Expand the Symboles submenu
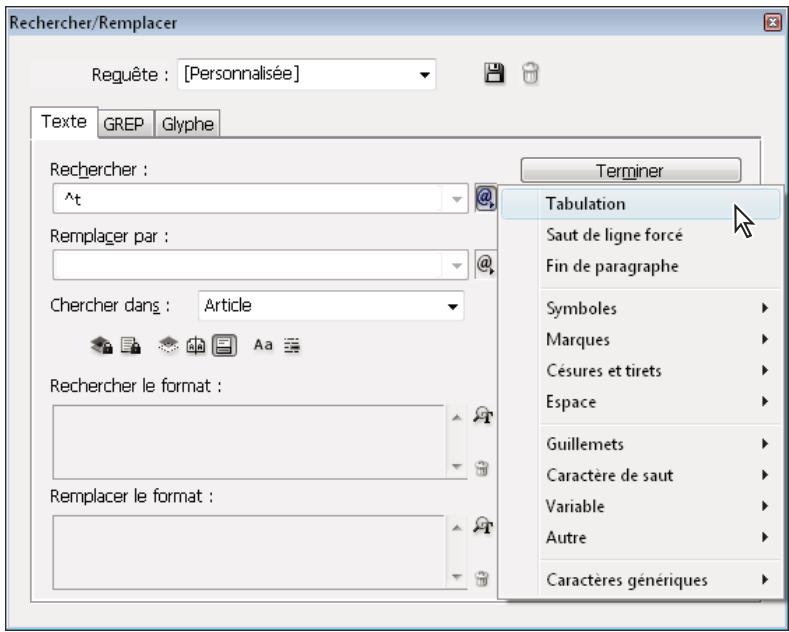Screen dimensions: 789x632 (x=659, y=308)
